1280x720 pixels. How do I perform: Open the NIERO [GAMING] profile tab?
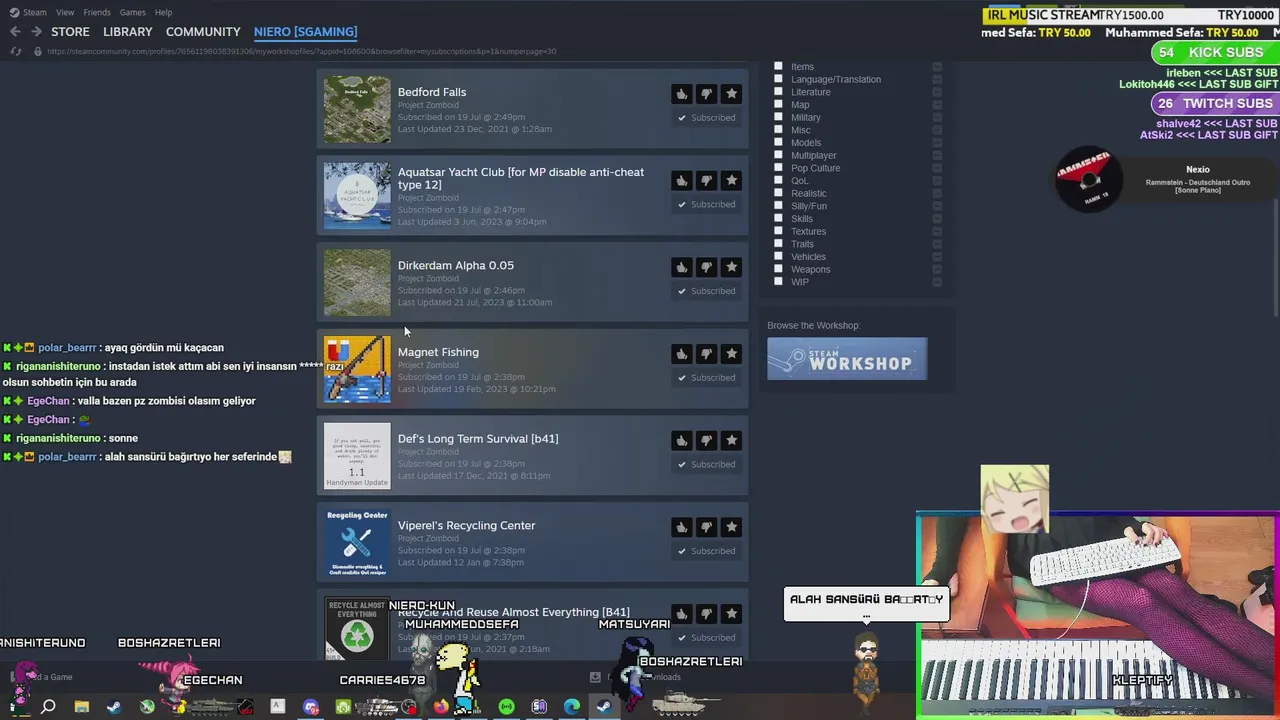pos(305,32)
